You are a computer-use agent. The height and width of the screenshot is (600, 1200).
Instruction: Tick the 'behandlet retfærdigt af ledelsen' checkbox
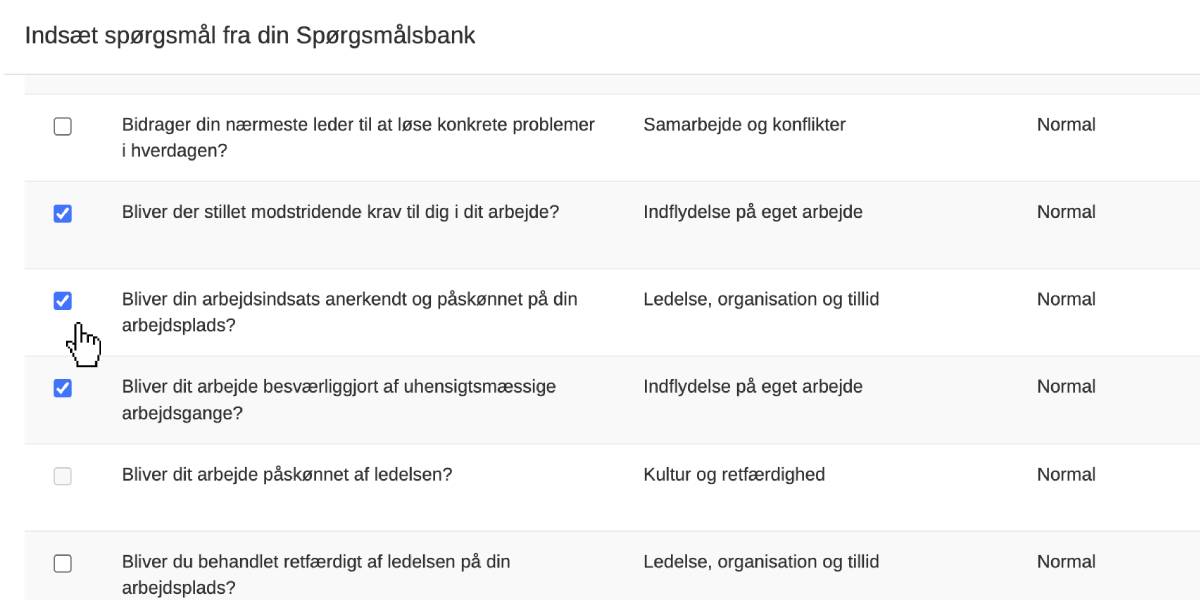point(62,563)
